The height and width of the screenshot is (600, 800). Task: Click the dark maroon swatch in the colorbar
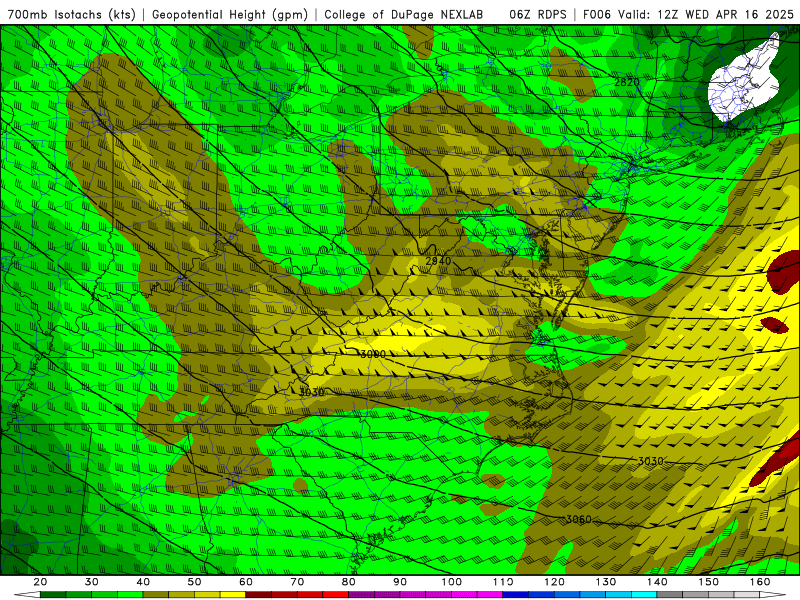click(259, 595)
